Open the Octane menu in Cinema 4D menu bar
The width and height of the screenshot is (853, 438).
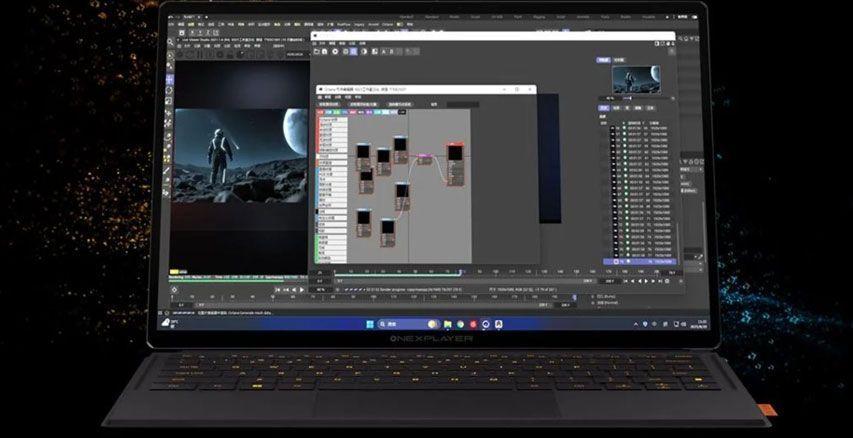click(x=387, y=24)
